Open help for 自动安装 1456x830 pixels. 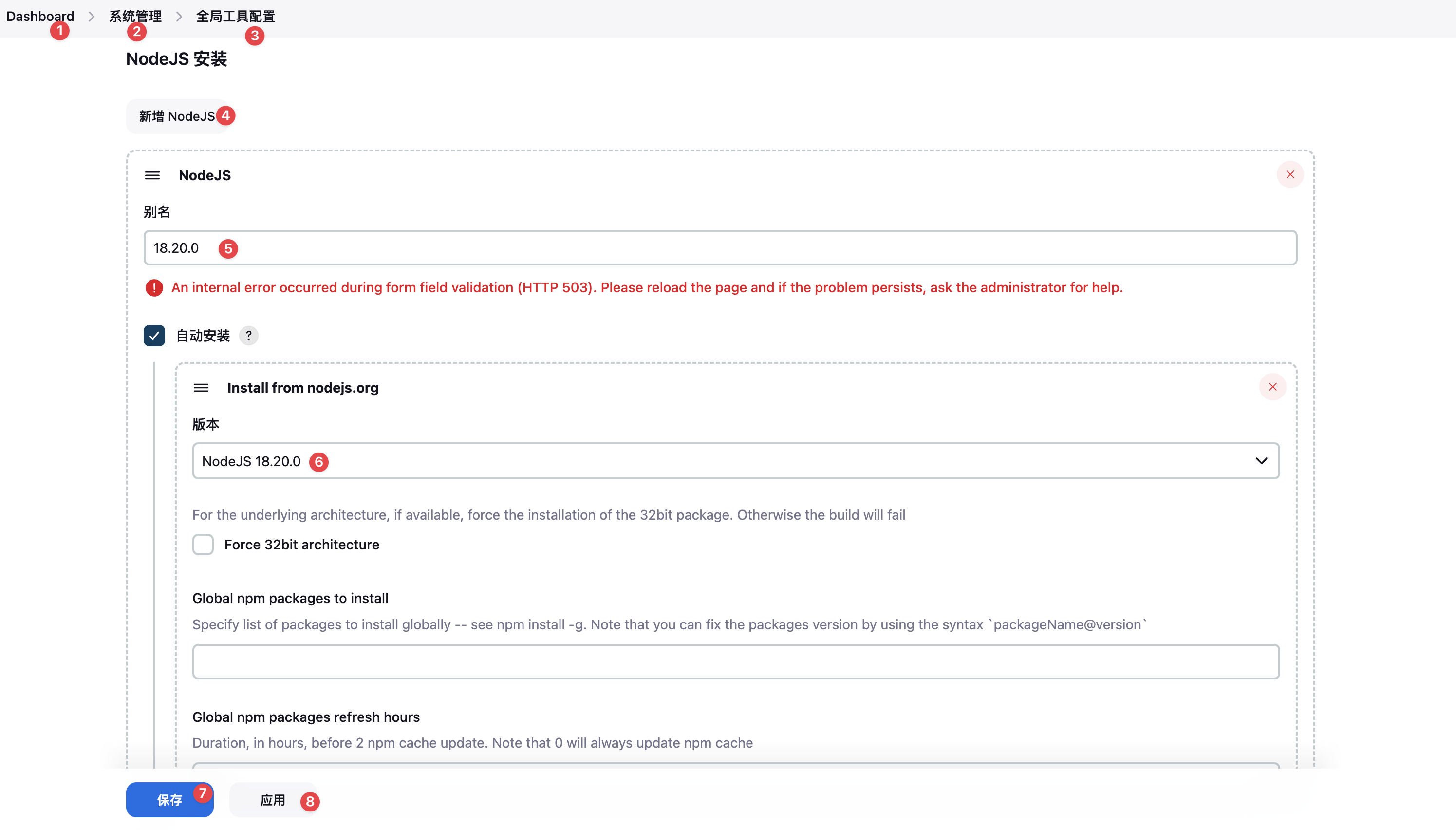[x=248, y=336]
